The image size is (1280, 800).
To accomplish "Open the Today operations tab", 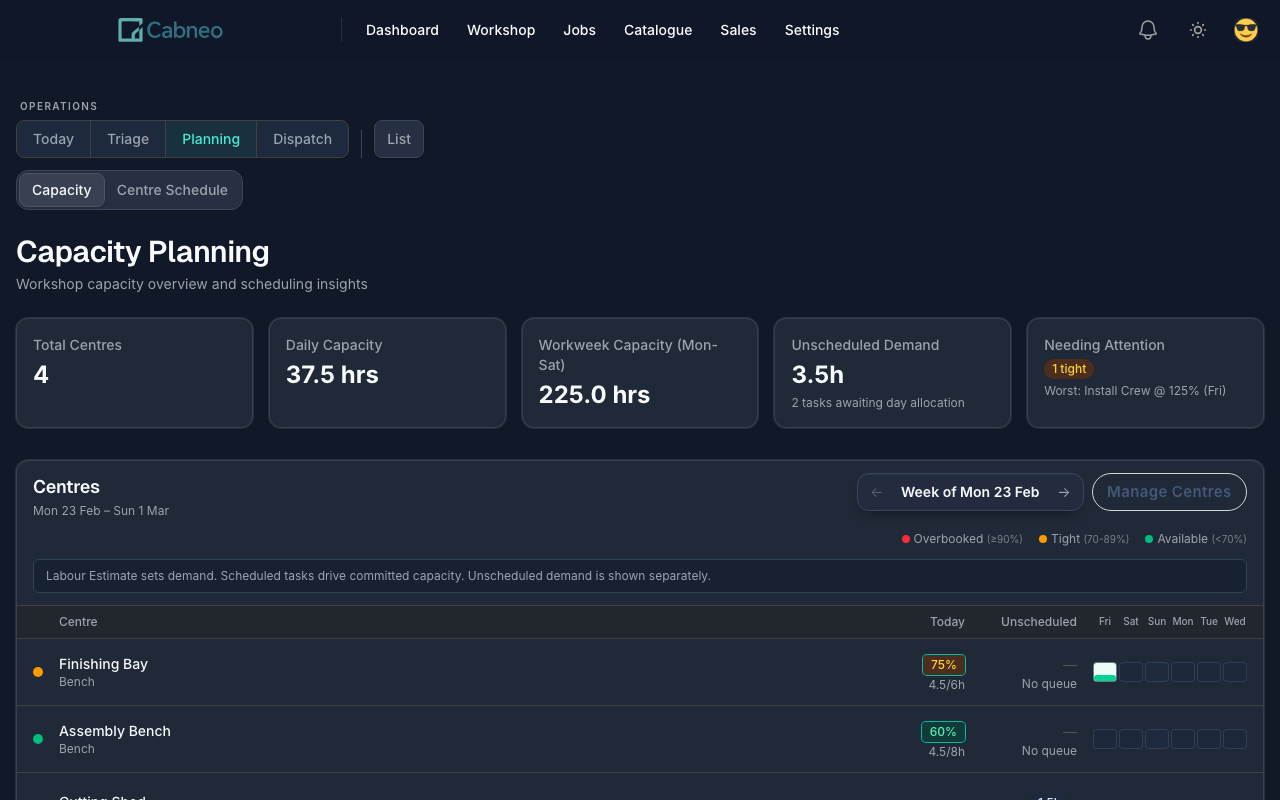I will (54, 139).
